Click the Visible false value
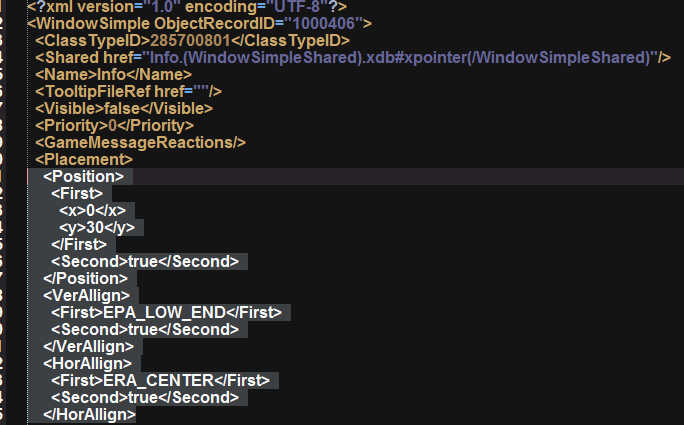This screenshot has width=684, height=425. coord(122,108)
